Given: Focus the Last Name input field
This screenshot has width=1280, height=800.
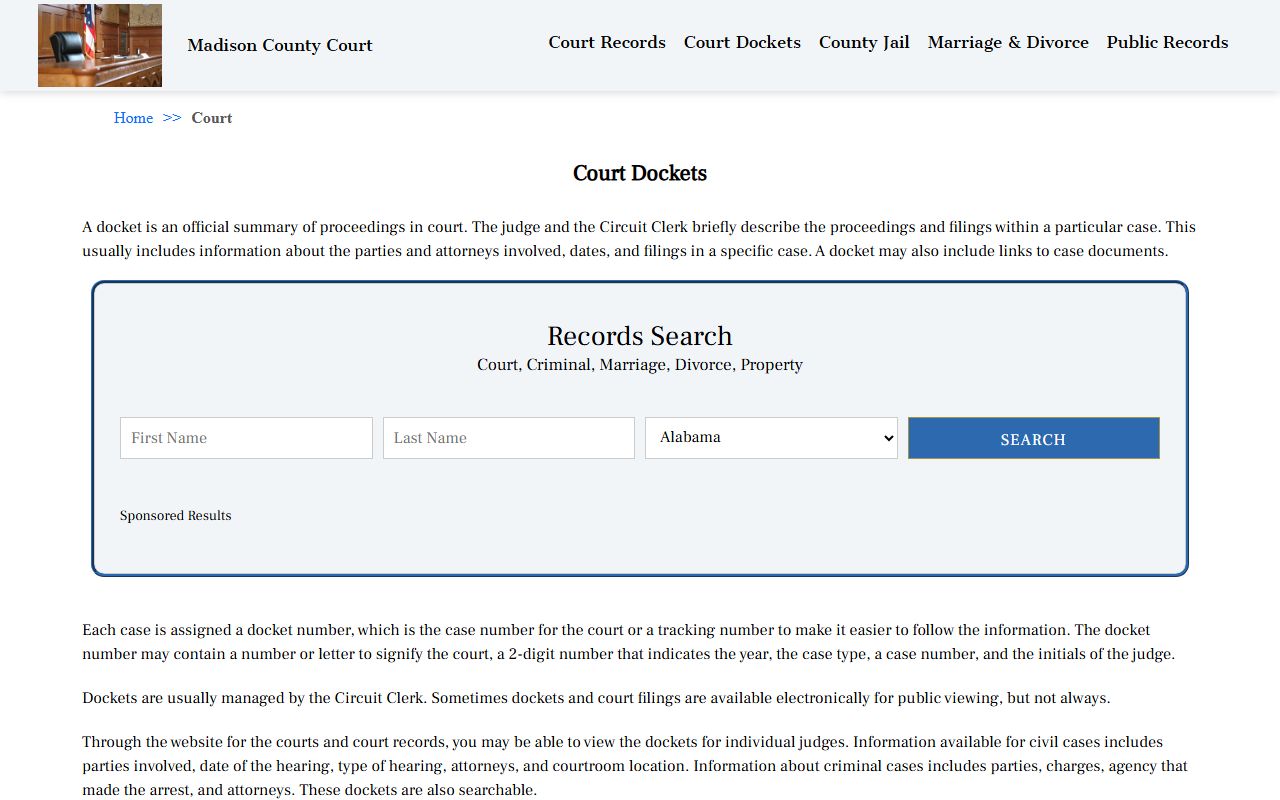Looking at the screenshot, I should (x=509, y=438).
